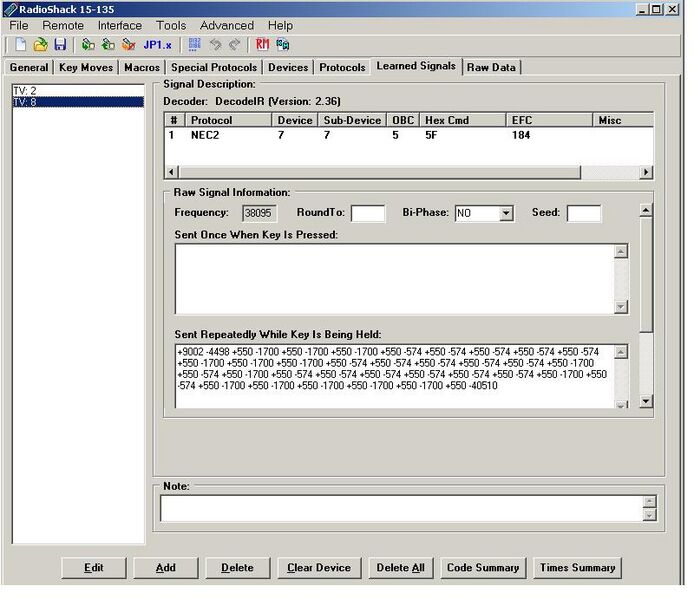Click the EFC value 184
694x599 pixels.
[x=521, y=135]
